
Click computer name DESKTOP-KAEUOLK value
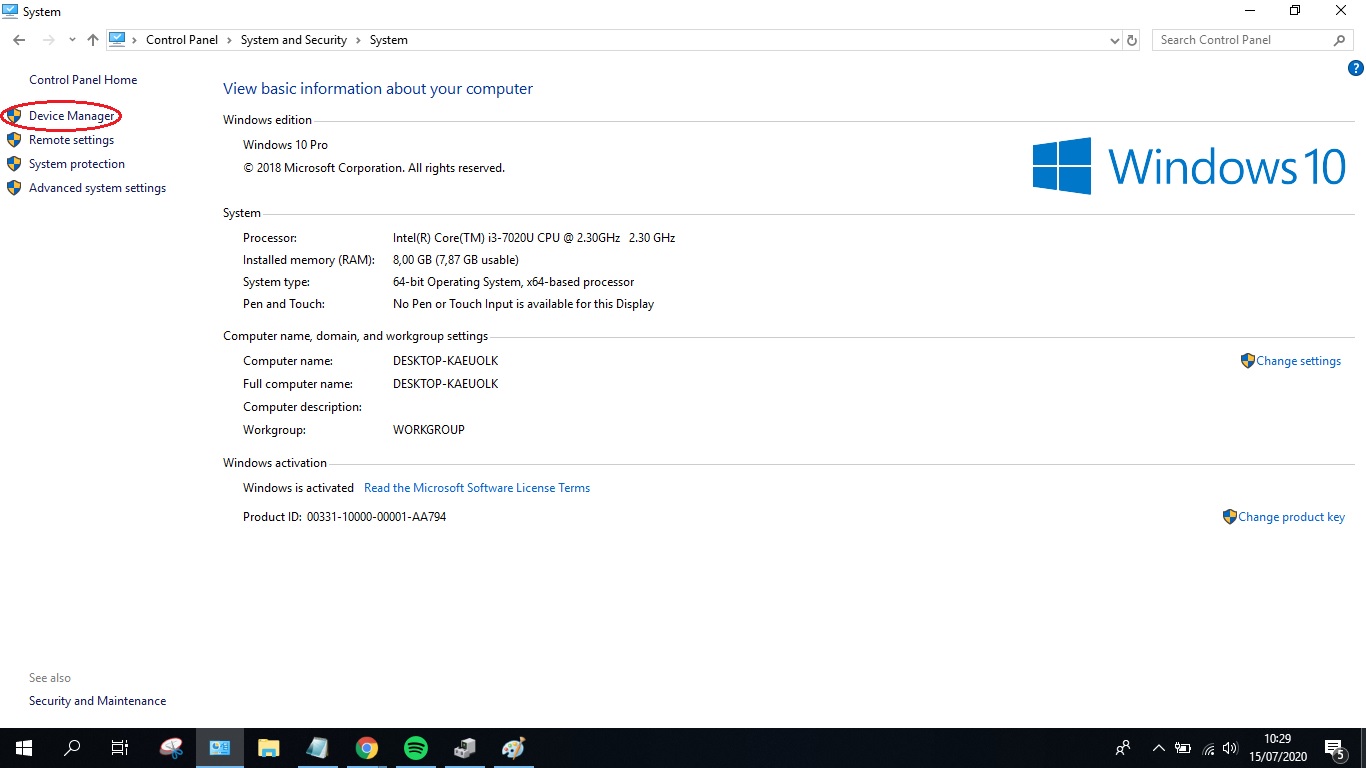tap(445, 361)
